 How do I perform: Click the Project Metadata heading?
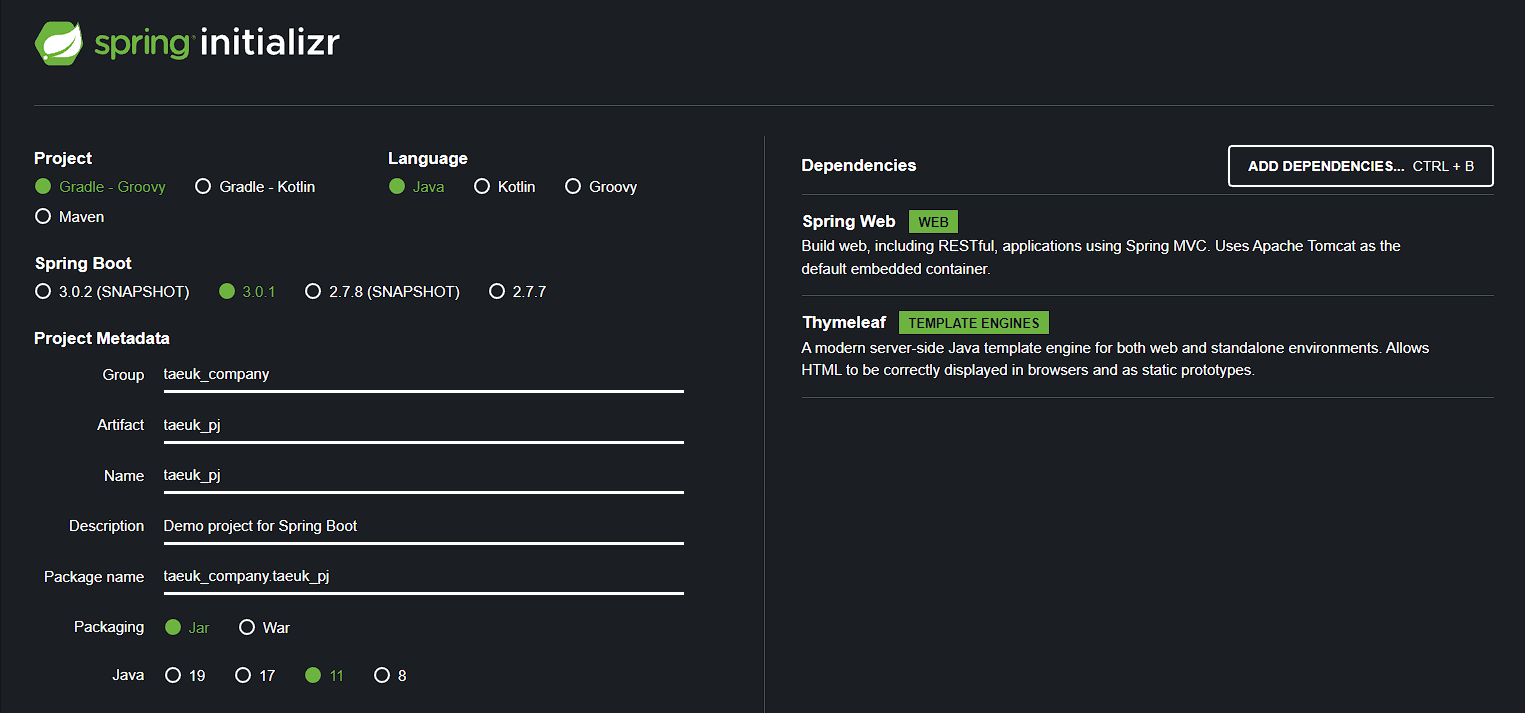[102, 339]
